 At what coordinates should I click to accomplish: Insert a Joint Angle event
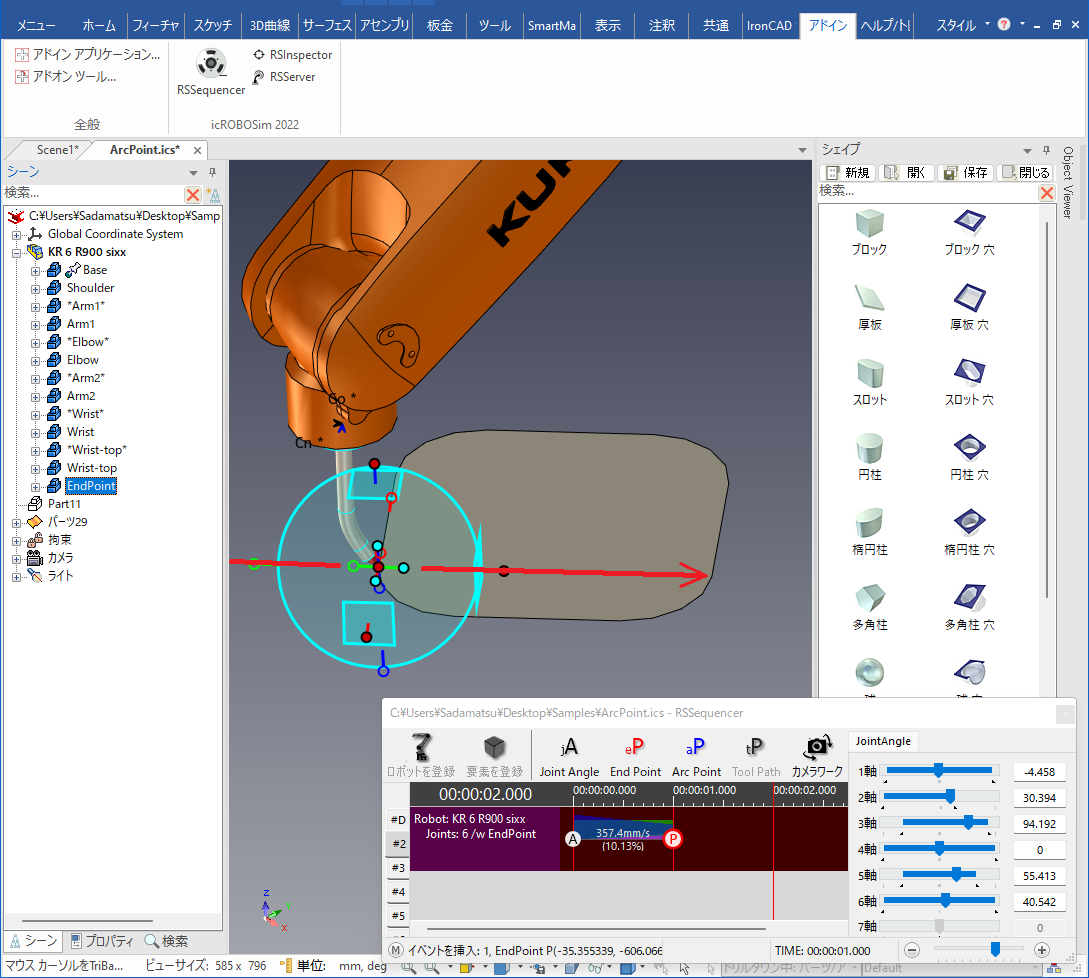(569, 755)
